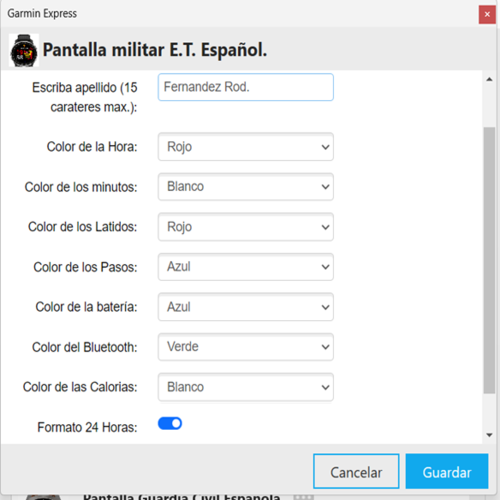This screenshot has height=500, width=500.
Task: Toggle the Formato 24 Horas switch
Action: 170,423
